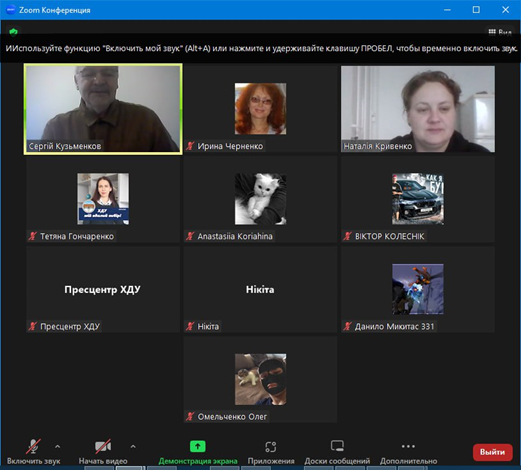Image resolution: width=521 pixels, height=470 pixels.
Task: Click muted mic icon beside Ирина Черненко
Action: pos(190,146)
